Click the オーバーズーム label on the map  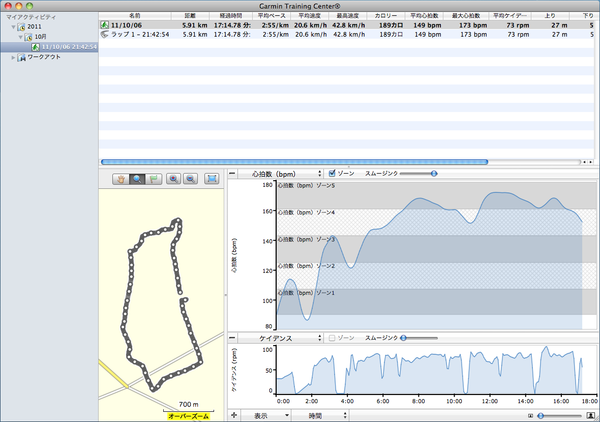coord(189,416)
